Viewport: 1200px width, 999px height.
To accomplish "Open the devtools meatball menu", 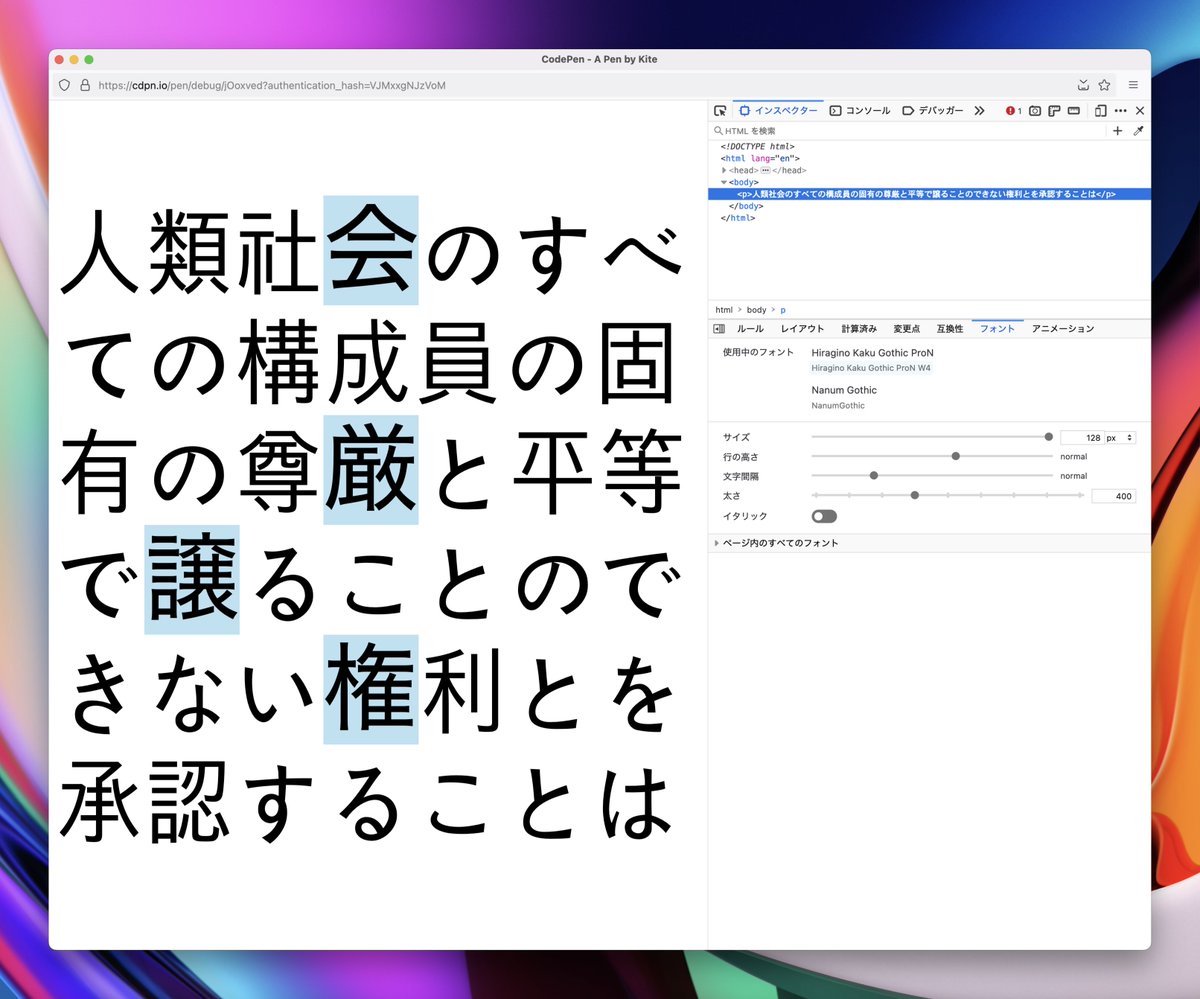I will tap(1121, 111).
